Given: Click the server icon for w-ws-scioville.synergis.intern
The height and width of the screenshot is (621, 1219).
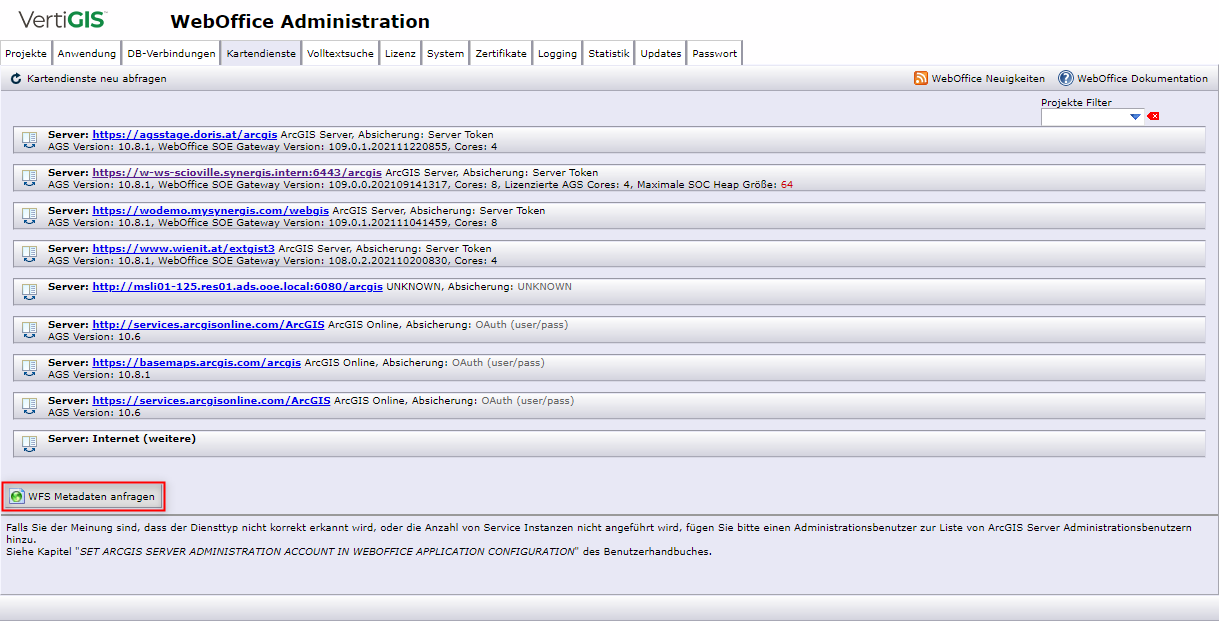Looking at the screenshot, I should pyautogui.click(x=29, y=177).
